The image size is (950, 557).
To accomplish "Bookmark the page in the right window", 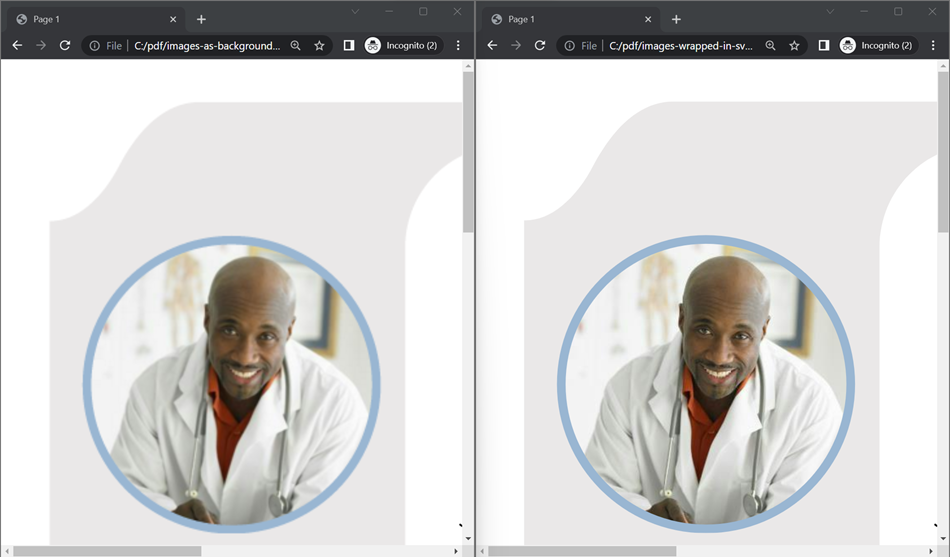I will click(794, 45).
